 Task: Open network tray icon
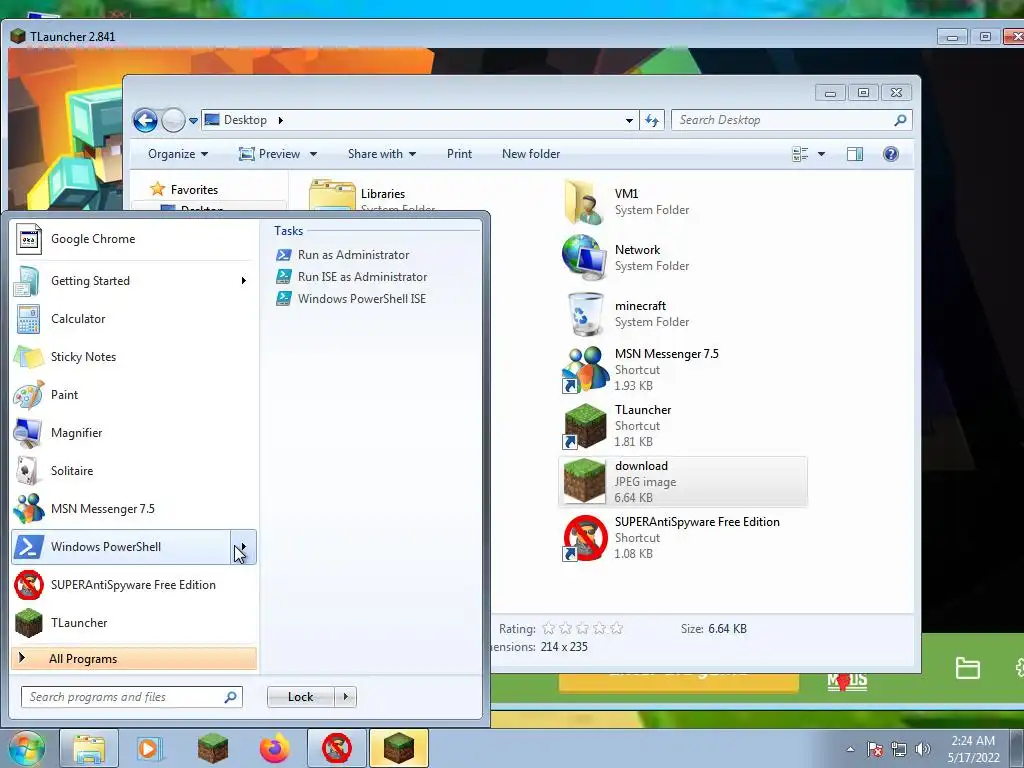pos(899,749)
